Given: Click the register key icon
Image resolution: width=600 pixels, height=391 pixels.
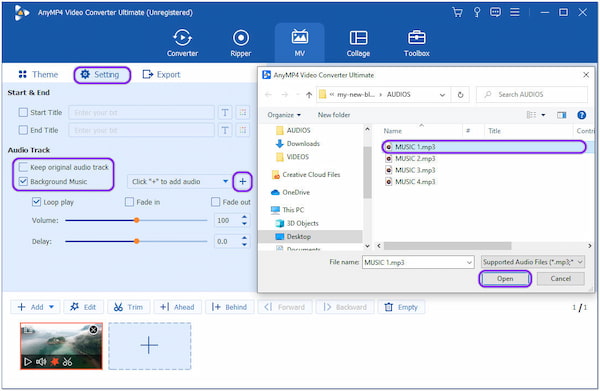Looking at the screenshot, I should [477, 13].
